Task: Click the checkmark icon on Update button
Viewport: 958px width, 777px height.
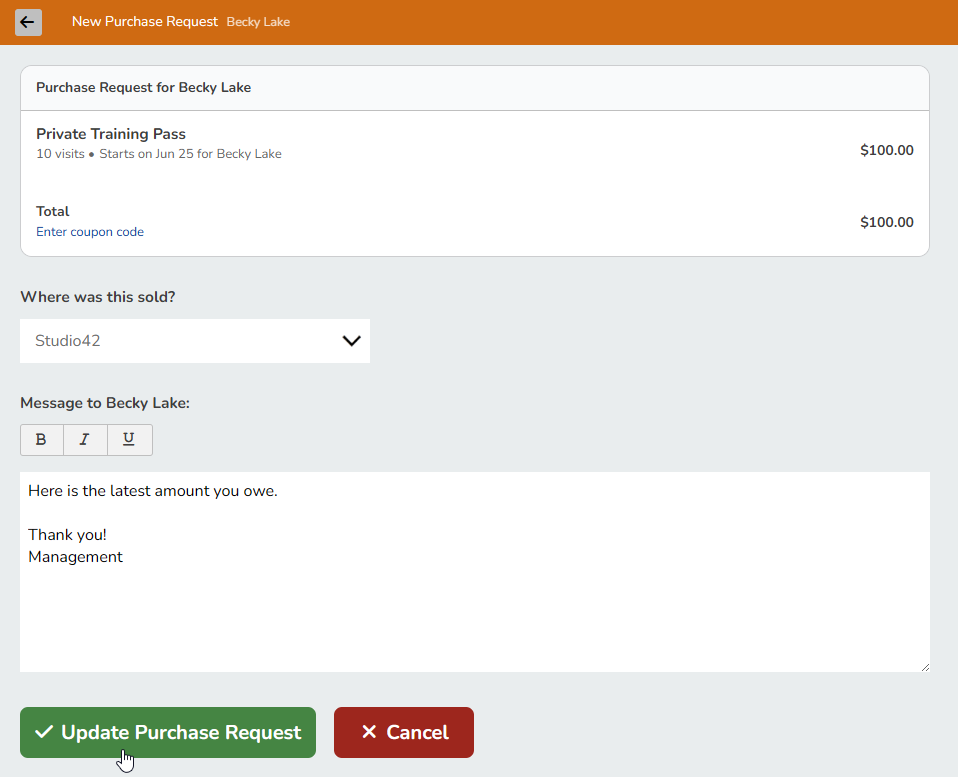Action: [x=44, y=732]
